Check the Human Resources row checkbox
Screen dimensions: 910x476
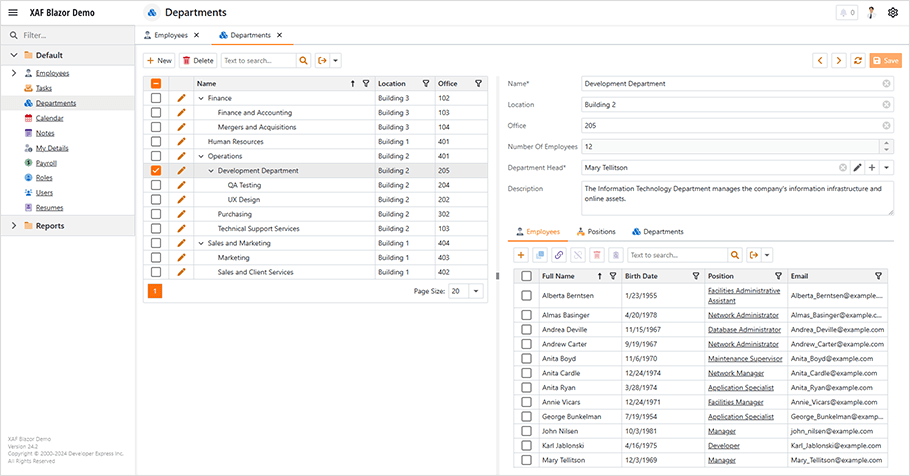click(155, 142)
